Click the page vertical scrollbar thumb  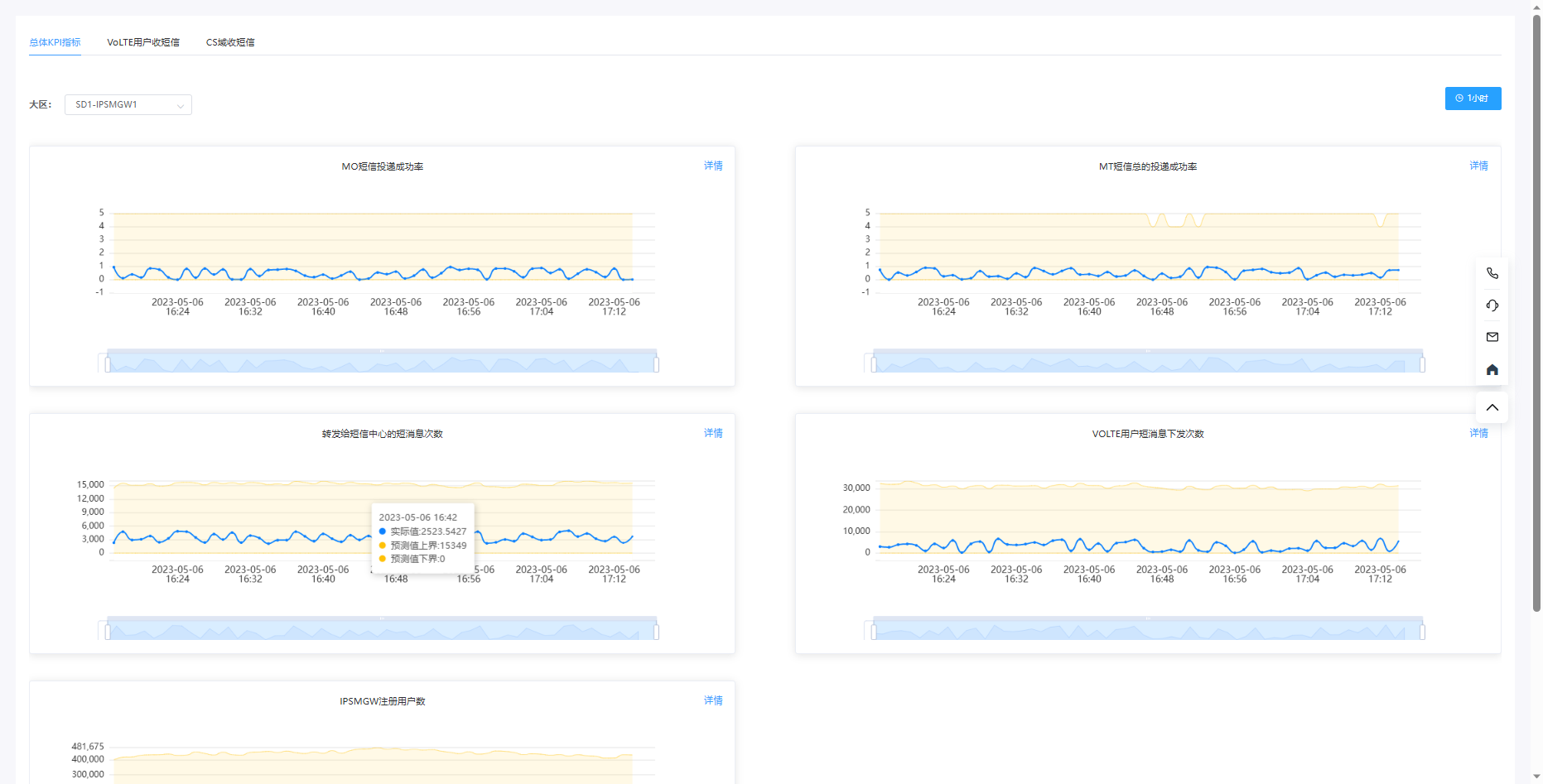tap(1536, 313)
